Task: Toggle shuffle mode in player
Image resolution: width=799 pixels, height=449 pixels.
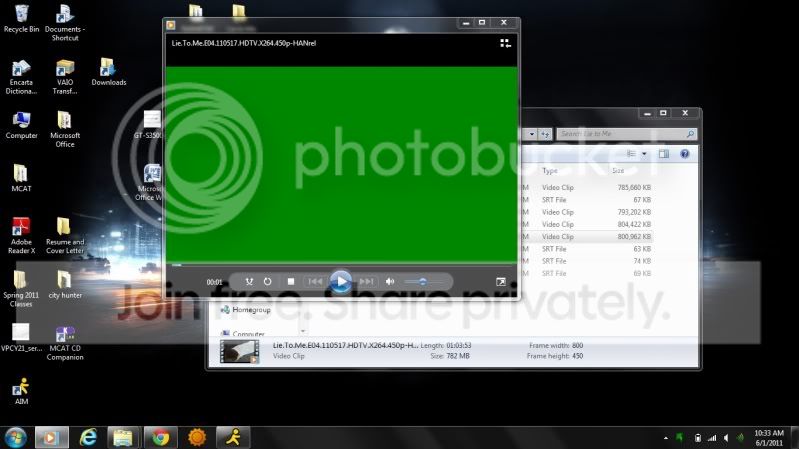Action: click(249, 281)
